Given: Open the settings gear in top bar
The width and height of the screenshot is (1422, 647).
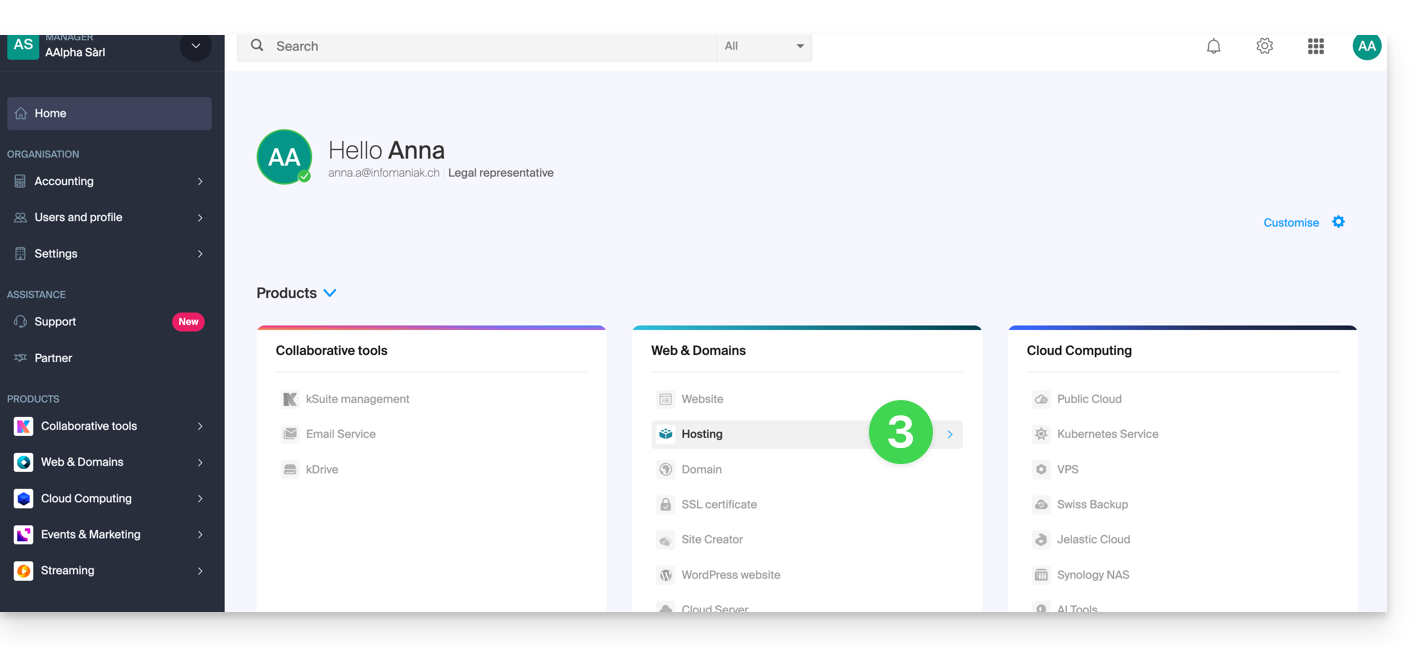Looking at the screenshot, I should [x=1265, y=46].
